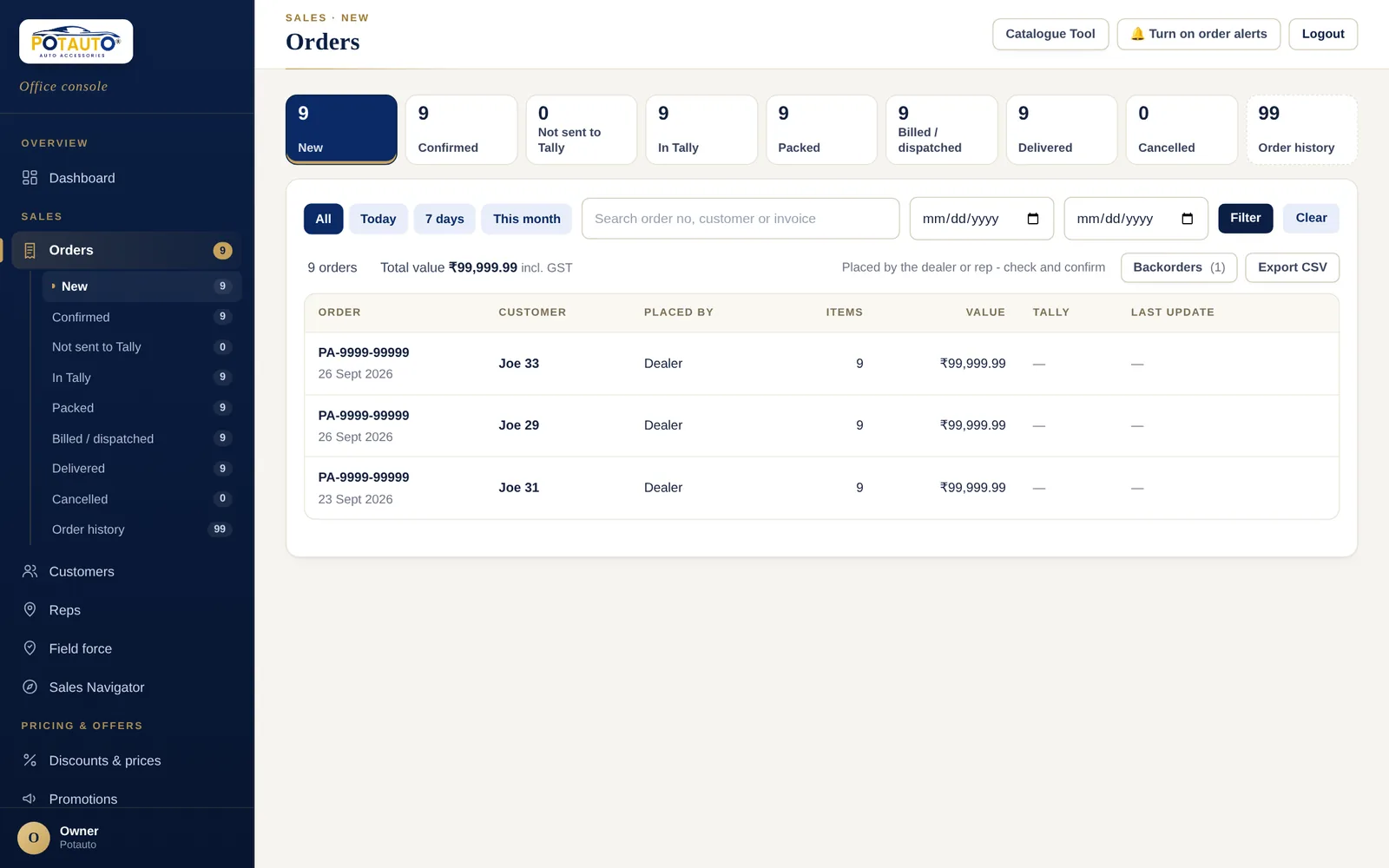Click the Potauto logo
The width and height of the screenshot is (1389, 868).
point(76,42)
